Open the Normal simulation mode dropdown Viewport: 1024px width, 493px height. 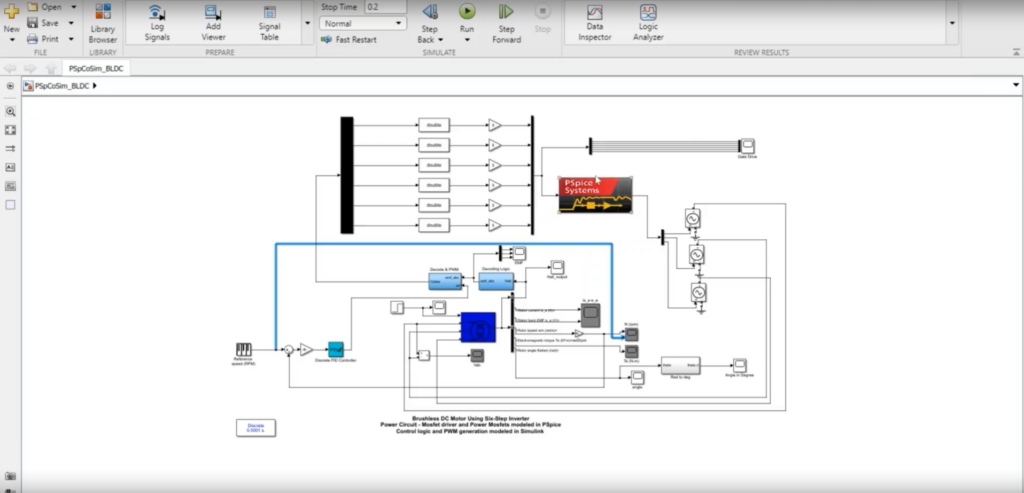click(362, 24)
